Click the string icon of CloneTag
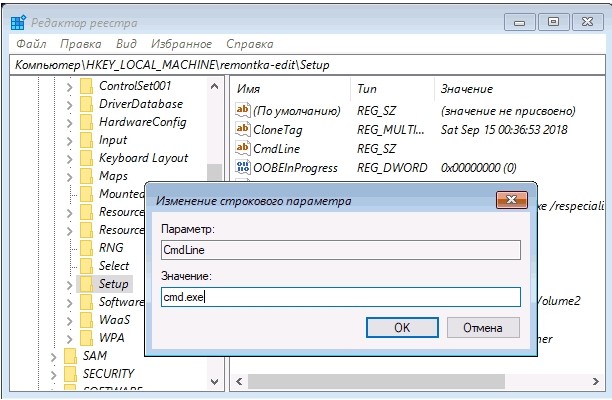Image resolution: width=612 pixels, height=400 pixels. point(242,129)
